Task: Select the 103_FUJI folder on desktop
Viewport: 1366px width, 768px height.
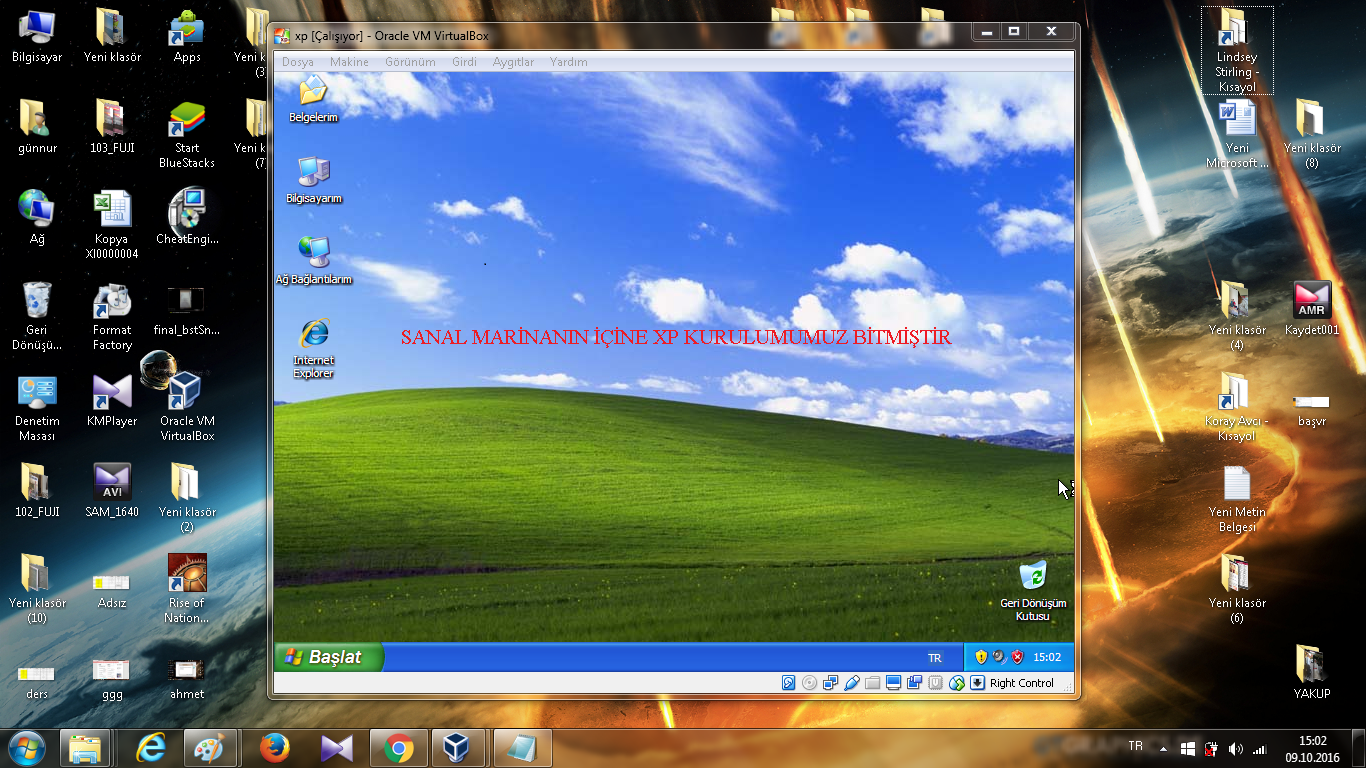Action: pyautogui.click(x=112, y=127)
